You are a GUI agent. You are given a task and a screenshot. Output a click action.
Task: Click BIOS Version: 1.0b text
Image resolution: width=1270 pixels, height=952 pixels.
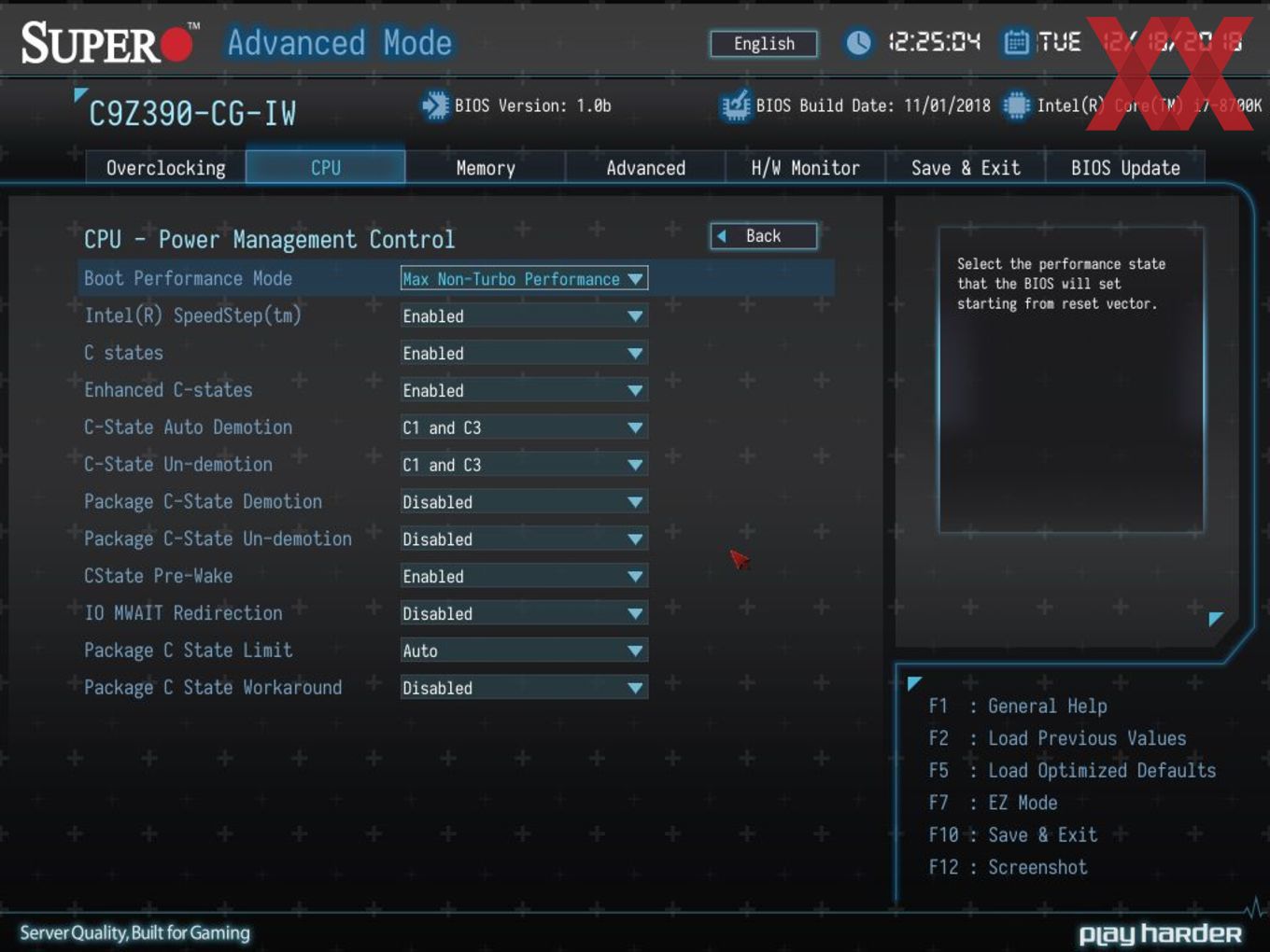click(532, 105)
